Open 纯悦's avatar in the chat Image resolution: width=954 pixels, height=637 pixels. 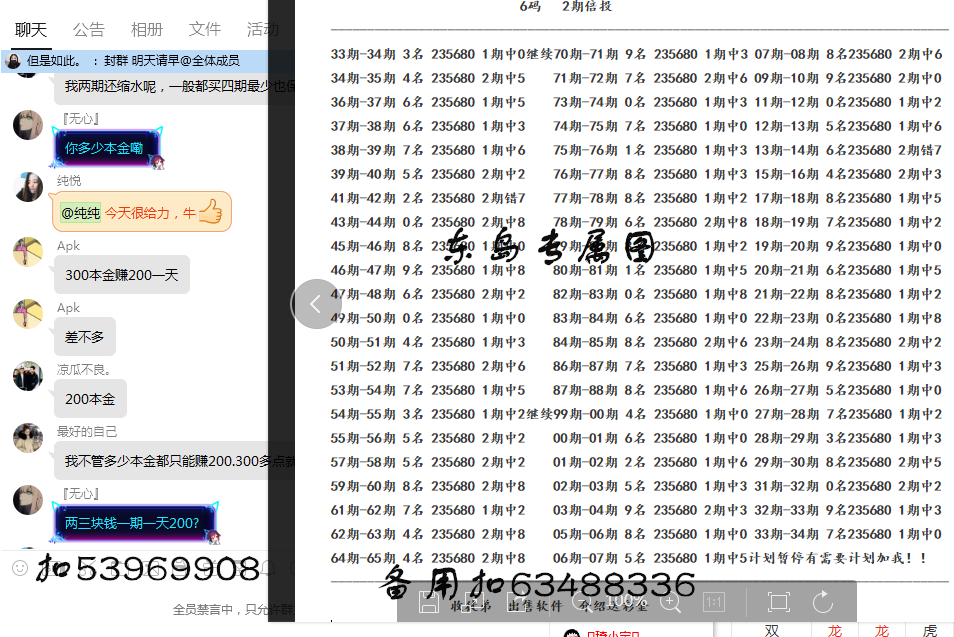click(28, 187)
